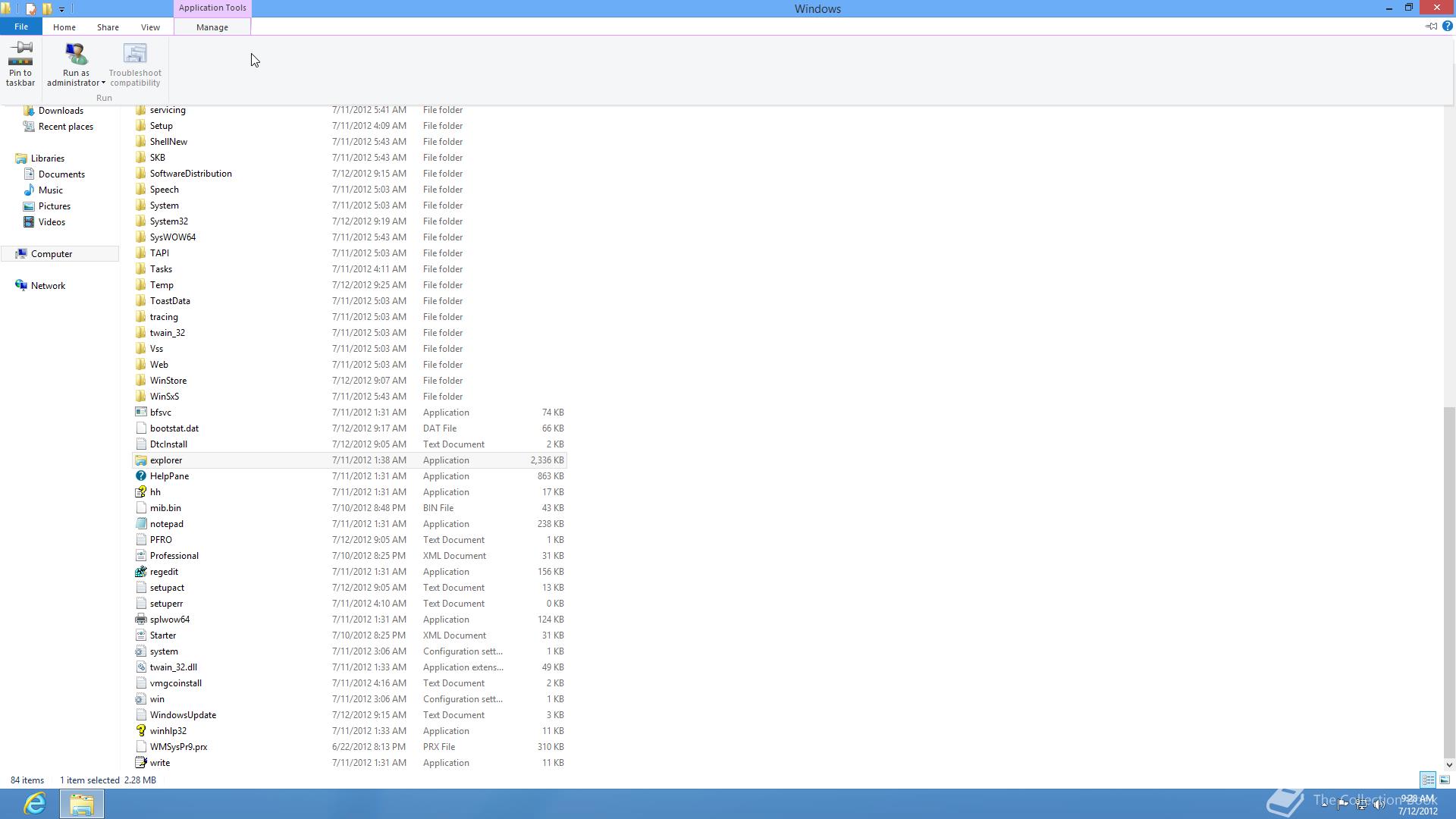The height and width of the screenshot is (819, 1456).
Task: Select the win configuration settings icon
Action: (x=141, y=699)
